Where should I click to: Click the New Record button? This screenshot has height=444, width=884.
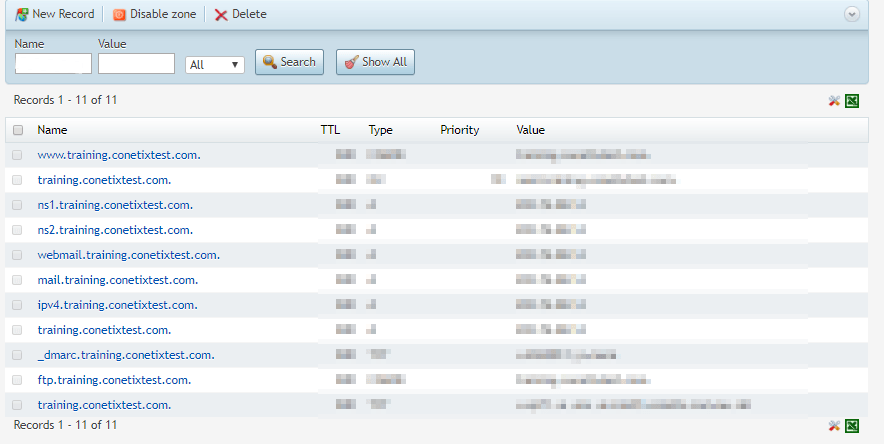(55, 14)
